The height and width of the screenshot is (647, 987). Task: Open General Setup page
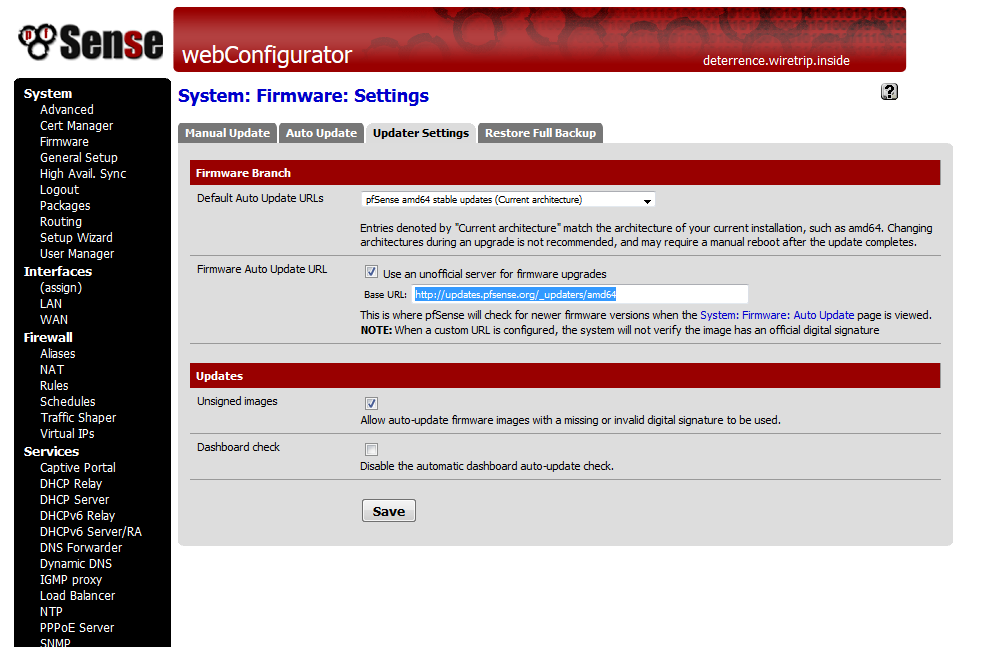79,157
